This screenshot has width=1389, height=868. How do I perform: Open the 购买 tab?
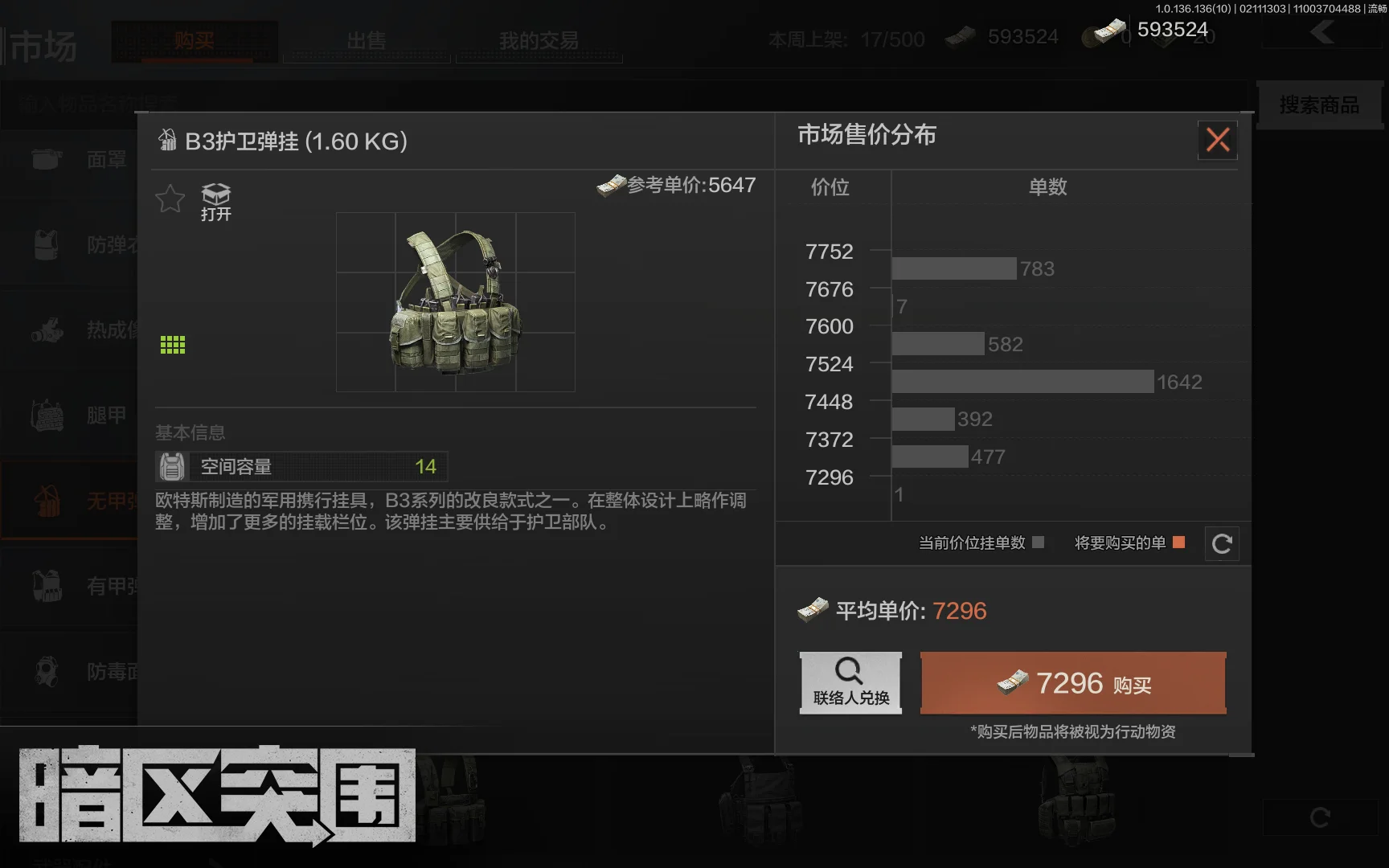click(x=195, y=40)
